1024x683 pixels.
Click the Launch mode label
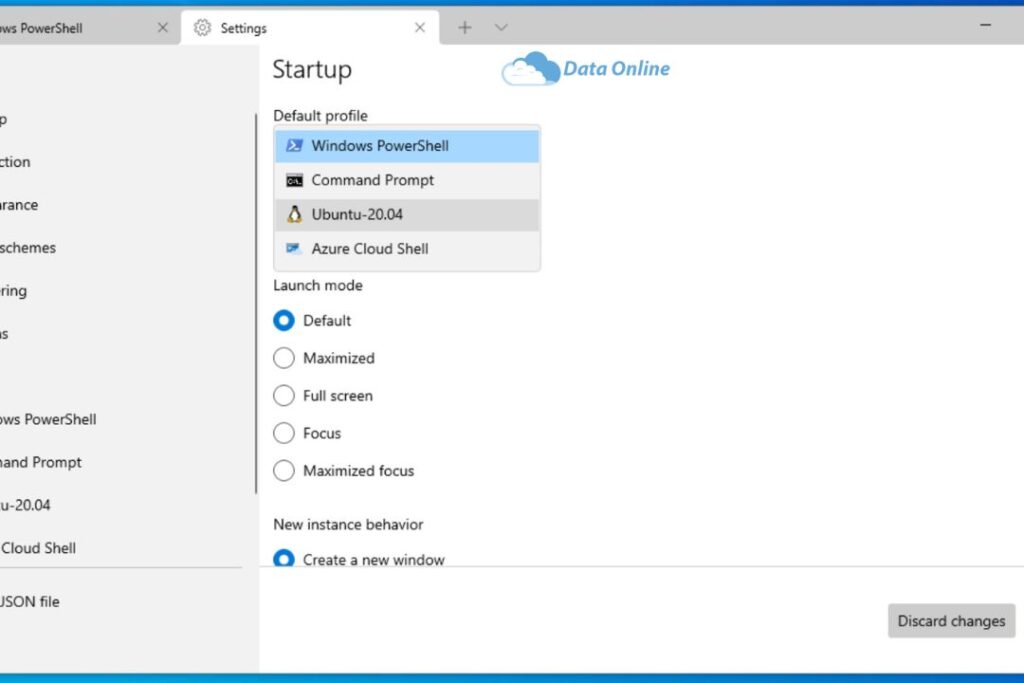[318, 285]
